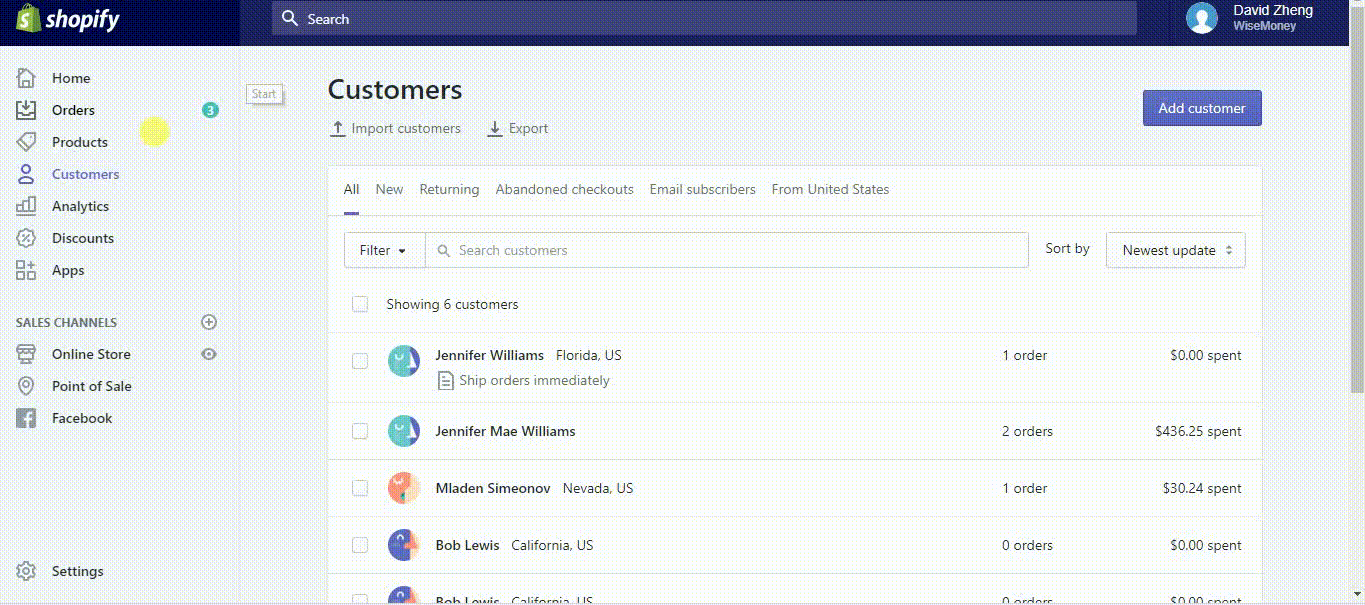The image size is (1365, 605).
Task: Open the Newest update sort dropdown
Action: coord(1176,250)
